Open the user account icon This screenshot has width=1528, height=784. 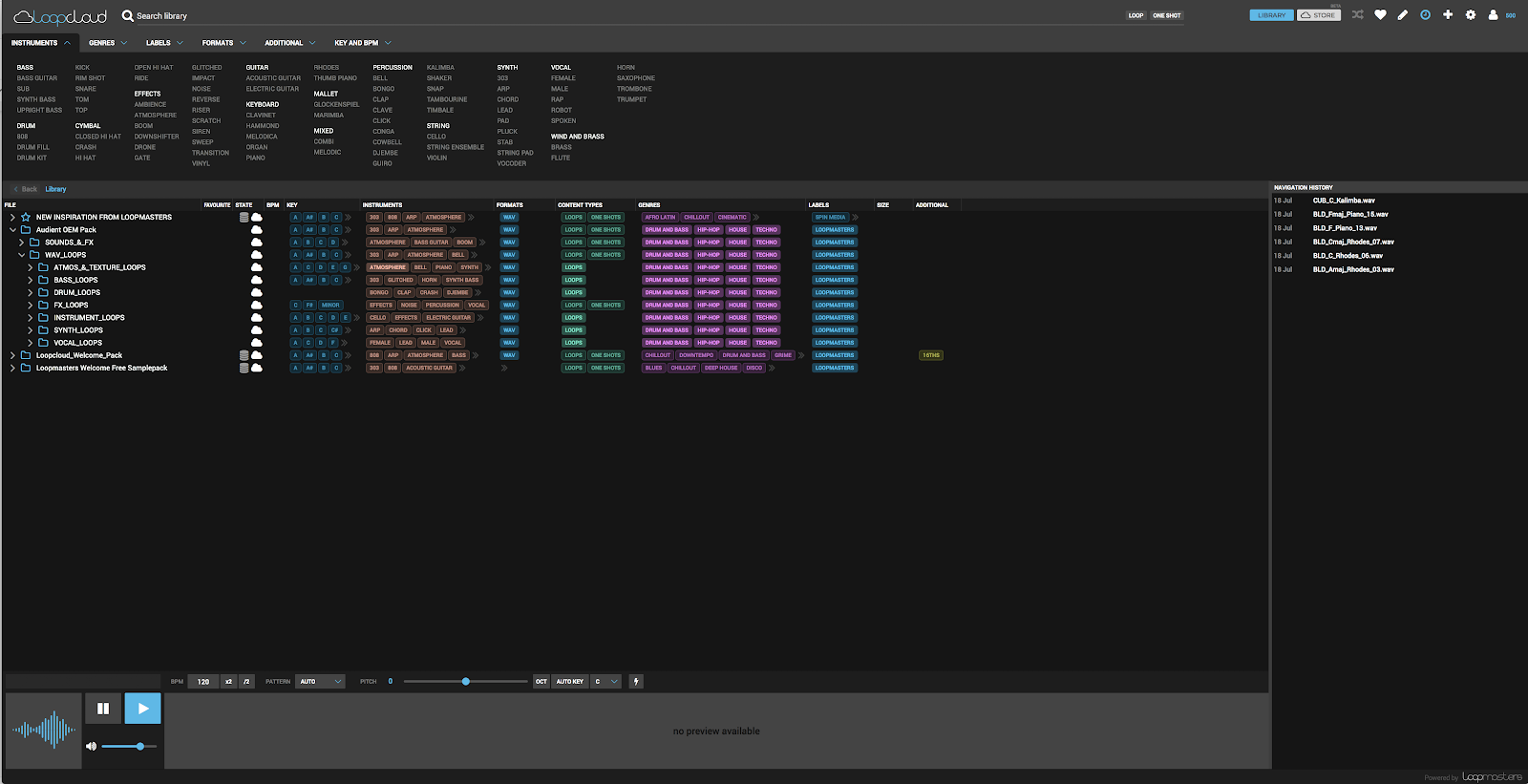(x=1494, y=15)
